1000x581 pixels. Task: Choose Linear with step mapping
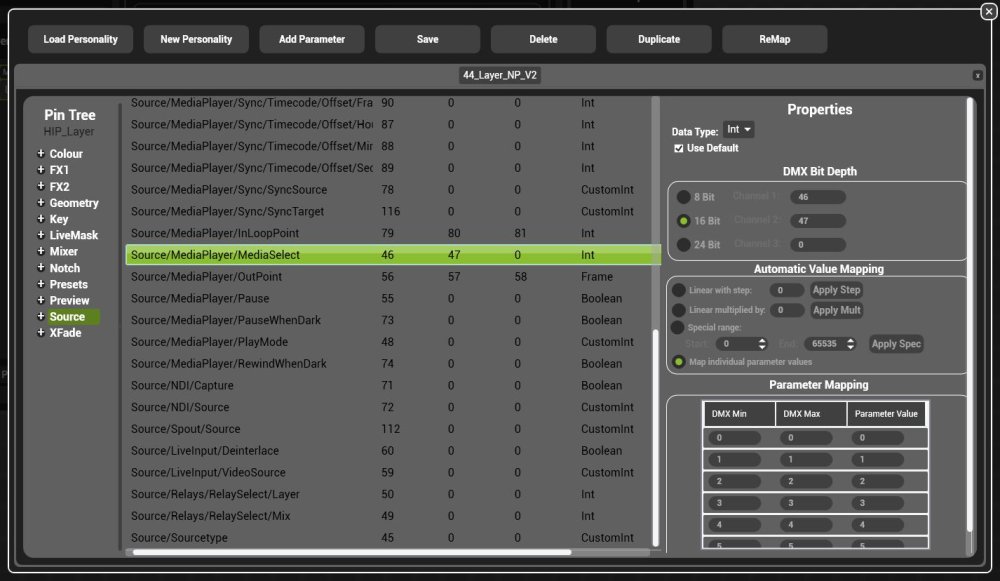[679, 290]
